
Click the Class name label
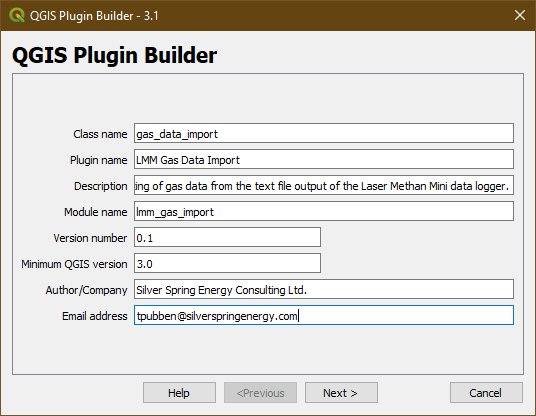pyautogui.click(x=100, y=134)
